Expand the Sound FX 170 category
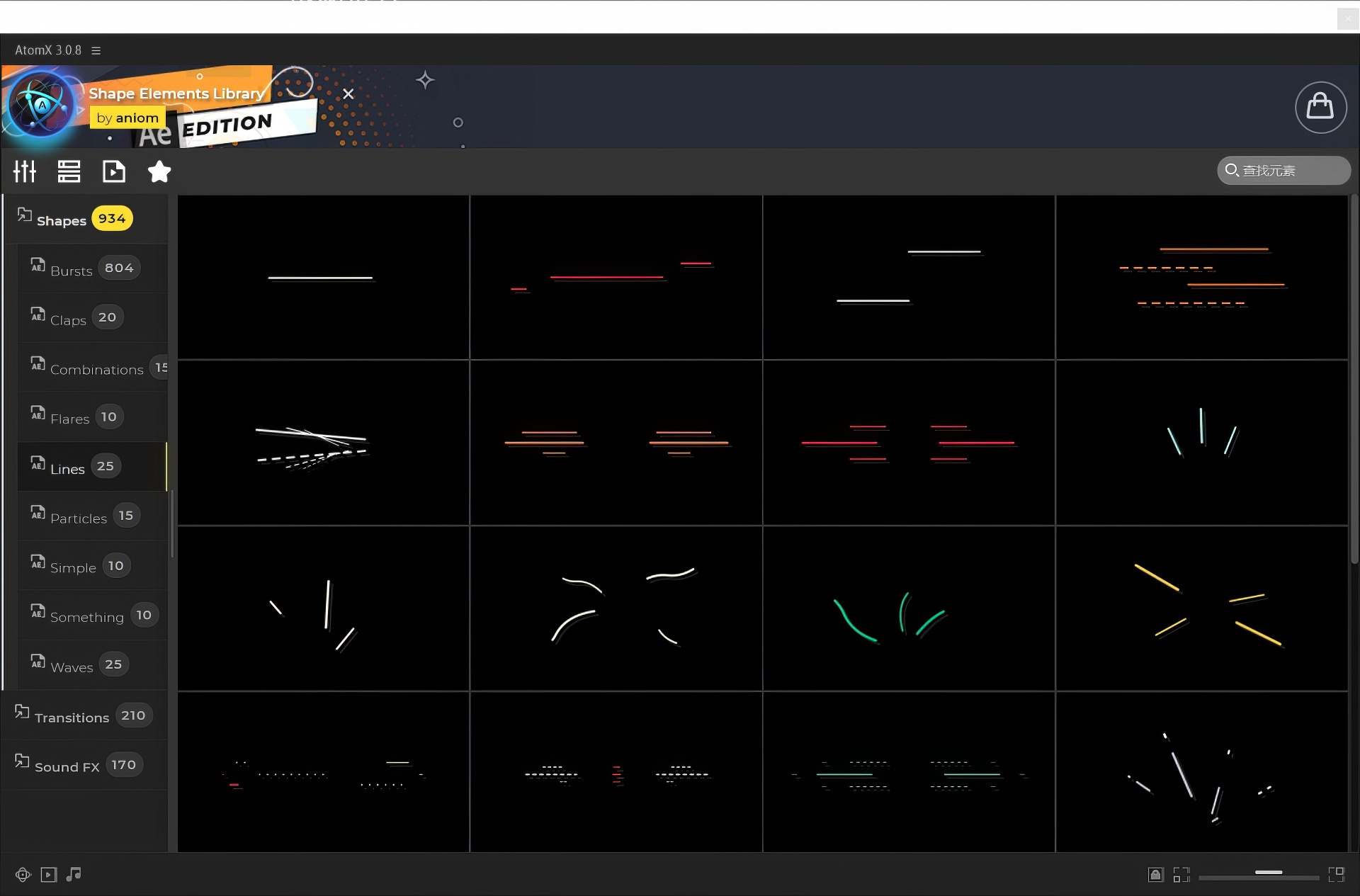The width and height of the screenshot is (1360, 896). point(84,765)
